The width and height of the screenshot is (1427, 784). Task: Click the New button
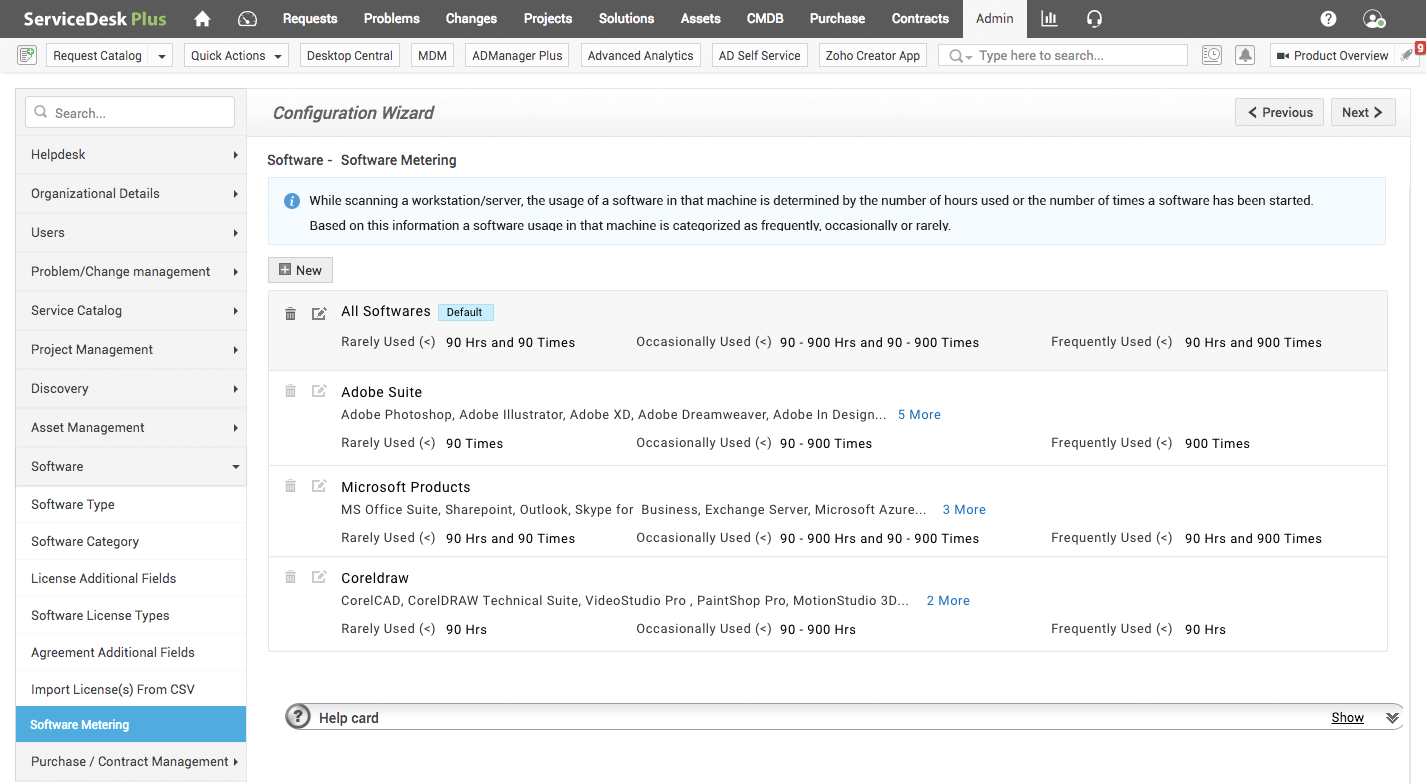(x=300, y=270)
